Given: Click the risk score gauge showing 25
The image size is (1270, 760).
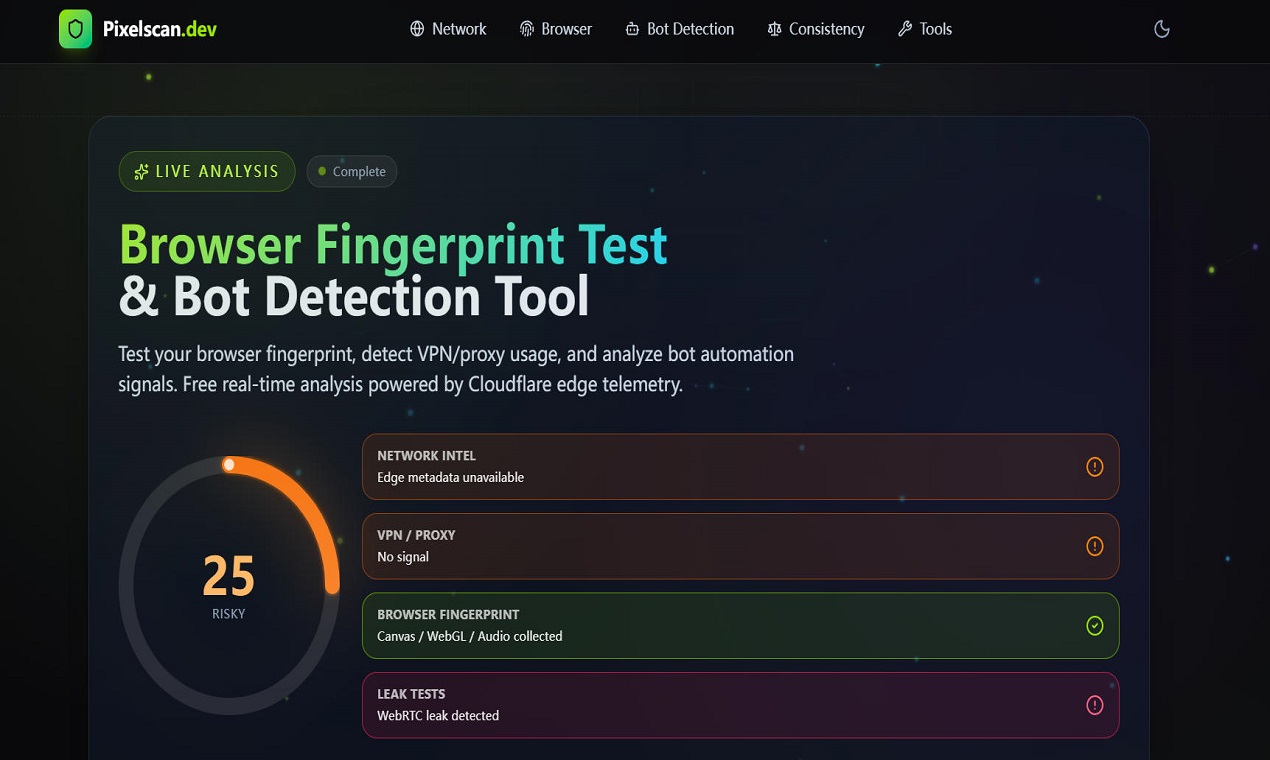Looking at the screenshot, I should (229, 585).
